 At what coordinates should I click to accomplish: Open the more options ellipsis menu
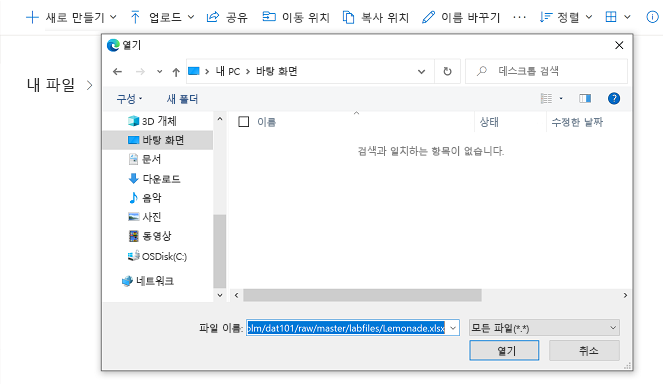tap(519, 17)
